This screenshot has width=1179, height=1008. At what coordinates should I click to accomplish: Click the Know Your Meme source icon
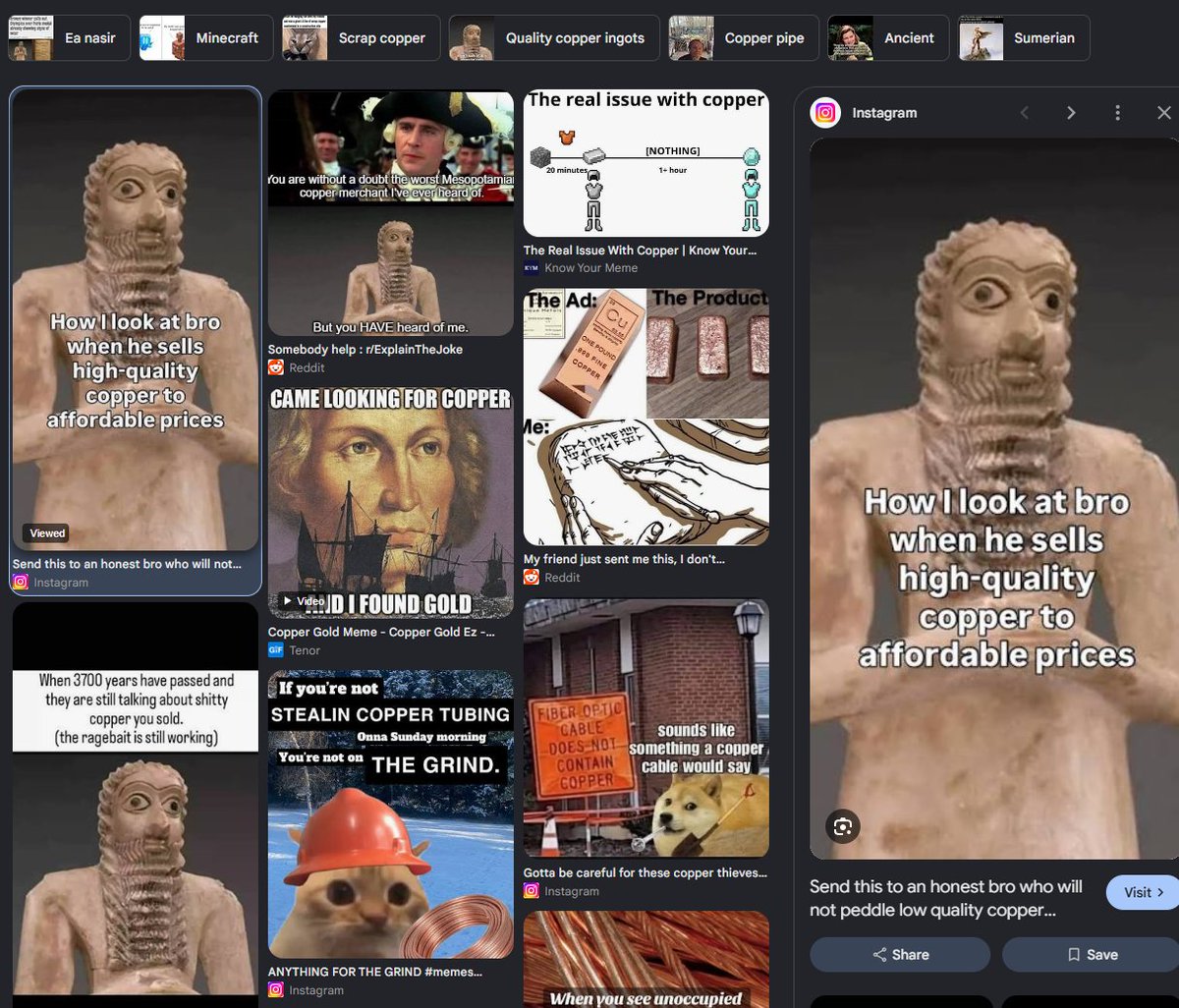click(531, 268)
